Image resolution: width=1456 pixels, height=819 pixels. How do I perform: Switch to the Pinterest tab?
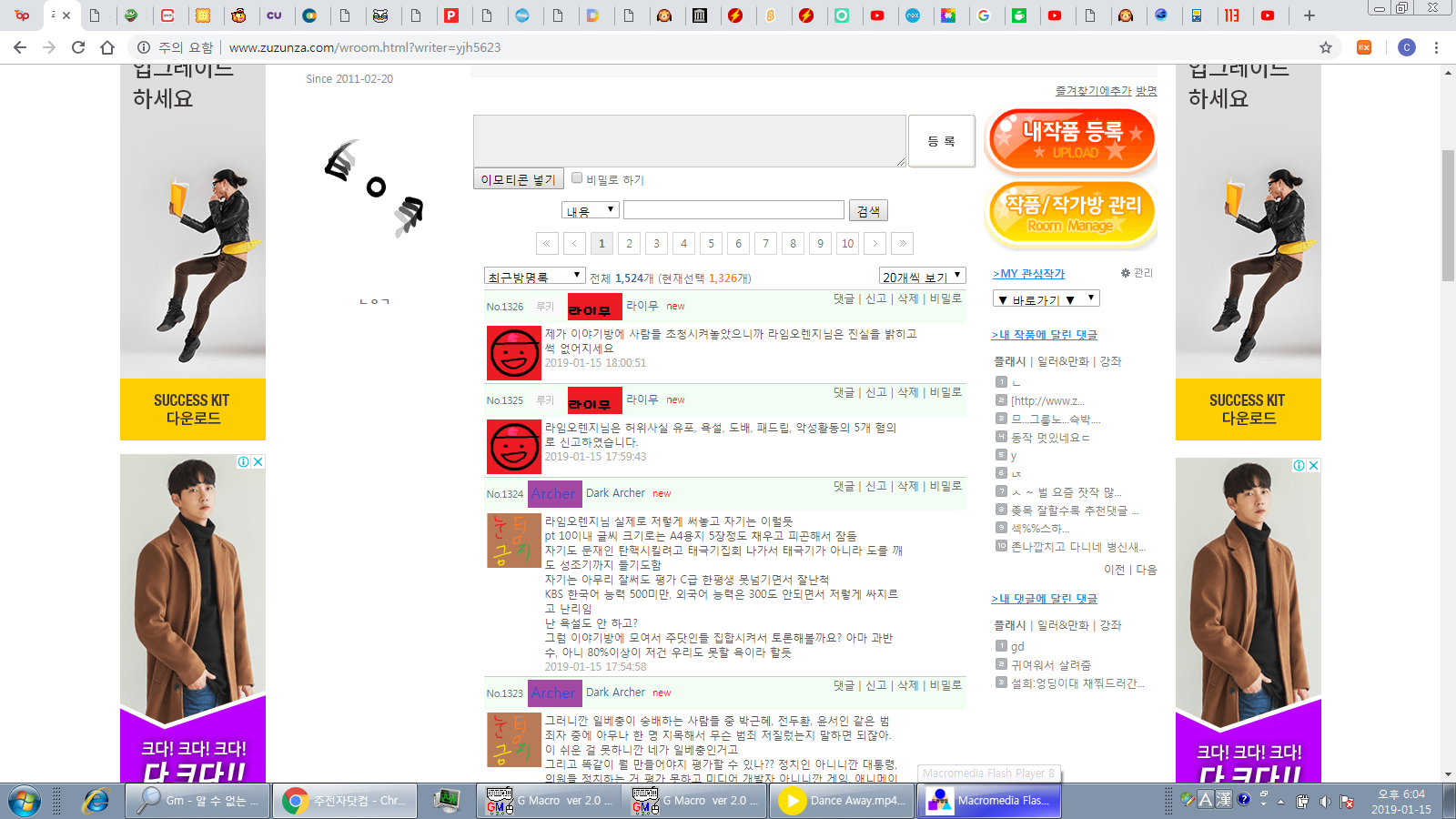451,15
